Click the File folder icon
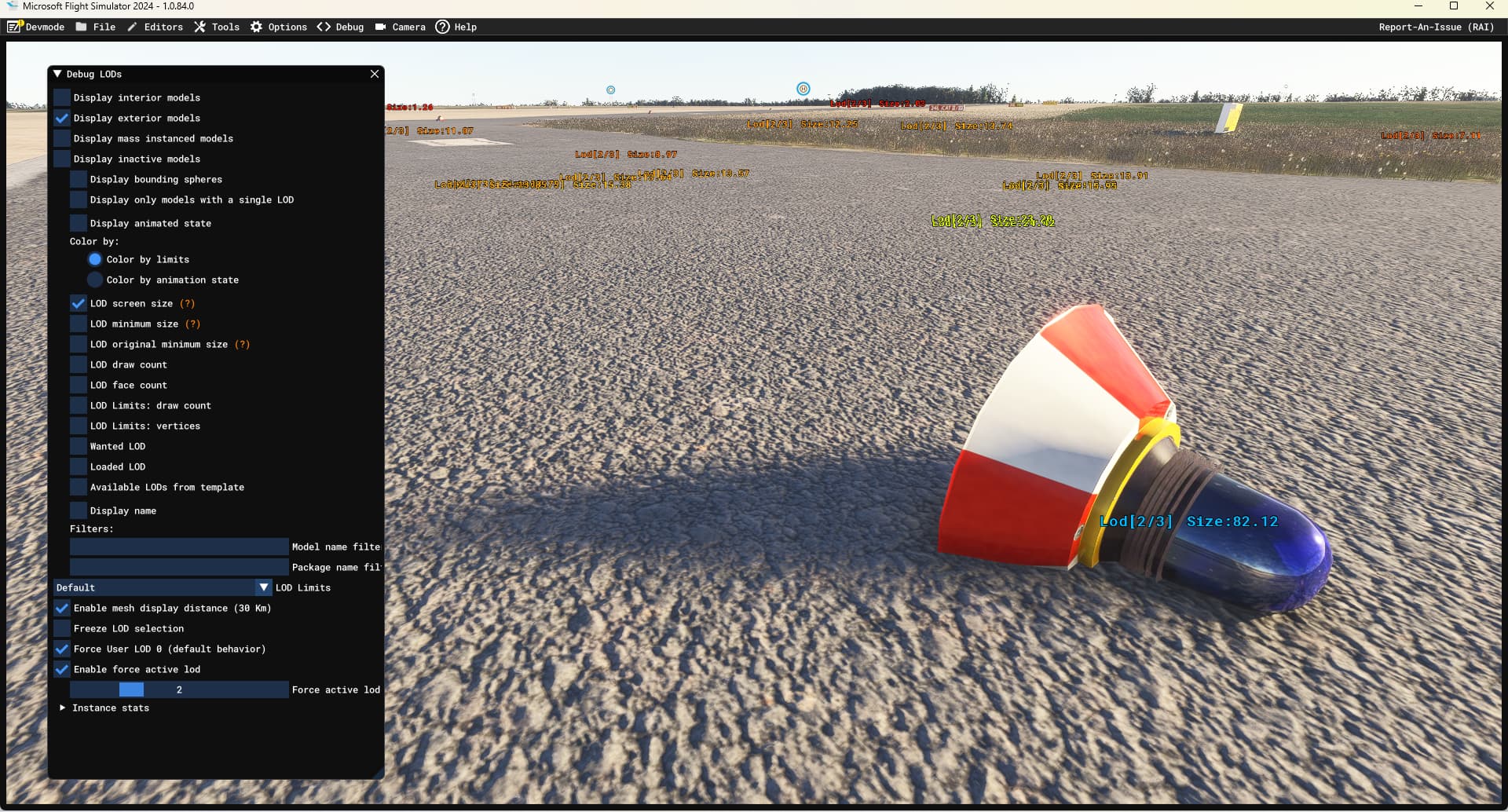This screenshot has height=812, width=1508. pos(81,27)
